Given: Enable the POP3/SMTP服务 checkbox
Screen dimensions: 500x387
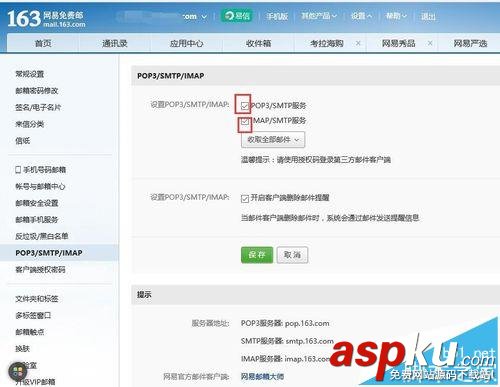Looking at the screenshot, I should click(x=245, y=106).
